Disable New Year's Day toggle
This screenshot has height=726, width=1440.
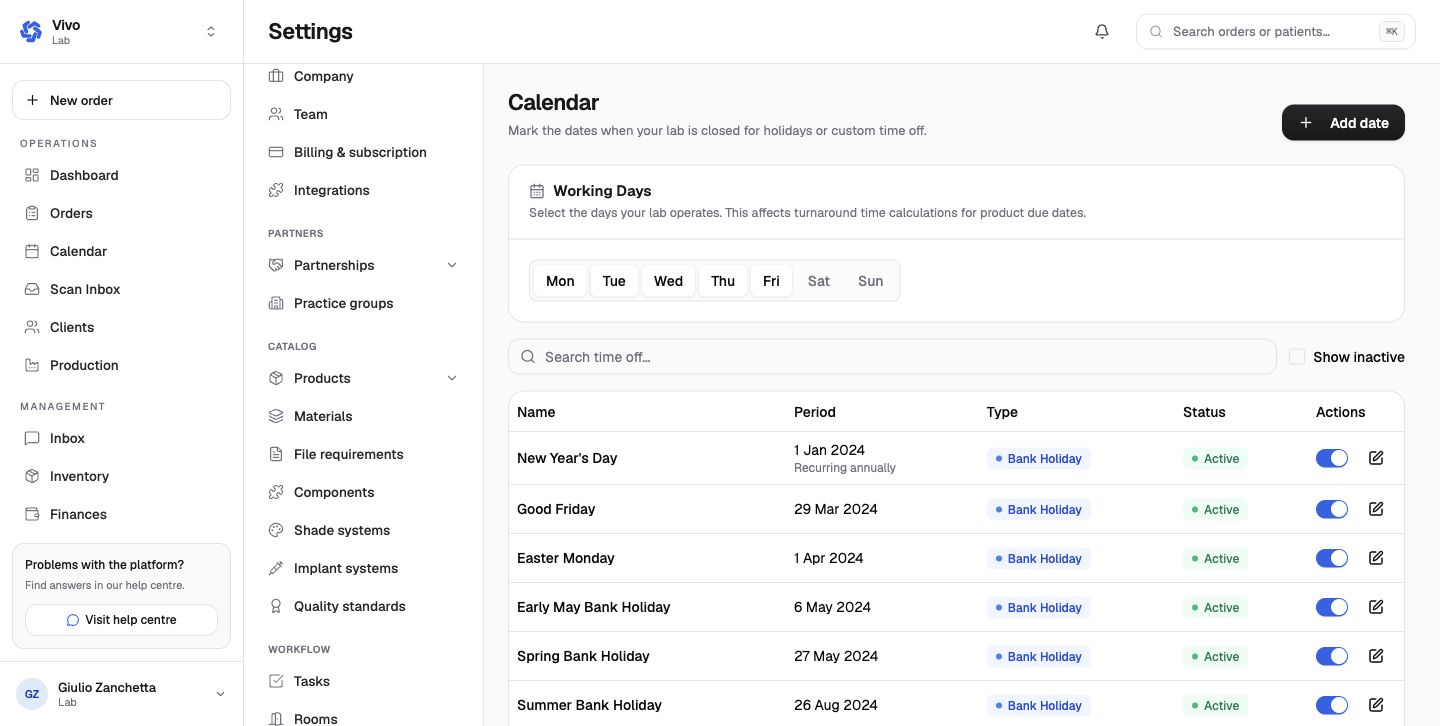tap(1332, 458)
